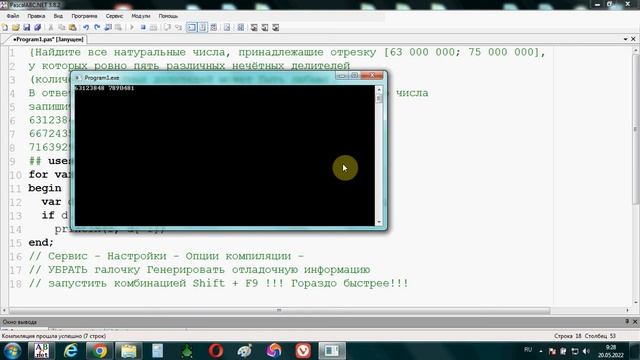Click the volume speaker tray icon
The image size is (640, 360).
click(x=586, y=351)
